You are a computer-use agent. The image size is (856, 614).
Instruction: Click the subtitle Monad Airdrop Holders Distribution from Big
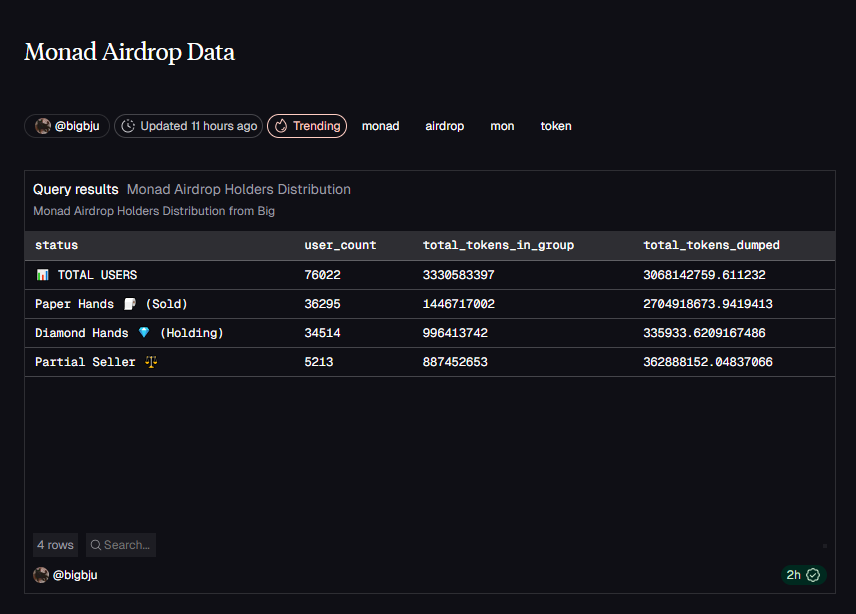154,211
